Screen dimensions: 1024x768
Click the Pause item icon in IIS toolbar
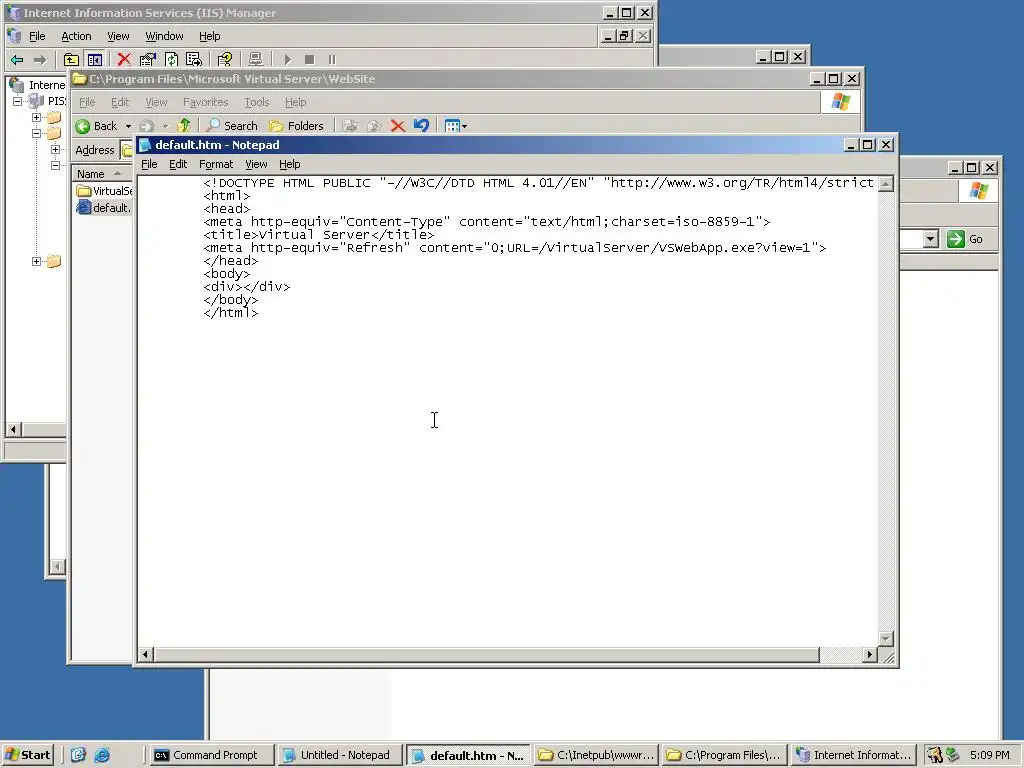[x=332, y=59]
